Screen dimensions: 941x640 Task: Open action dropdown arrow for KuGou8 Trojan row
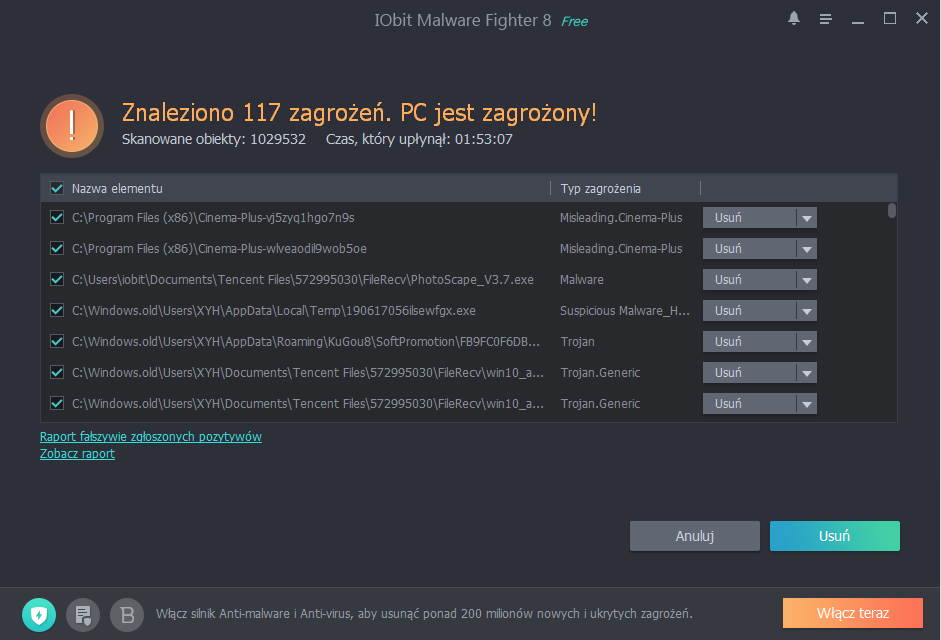click(x=807, y=342)
